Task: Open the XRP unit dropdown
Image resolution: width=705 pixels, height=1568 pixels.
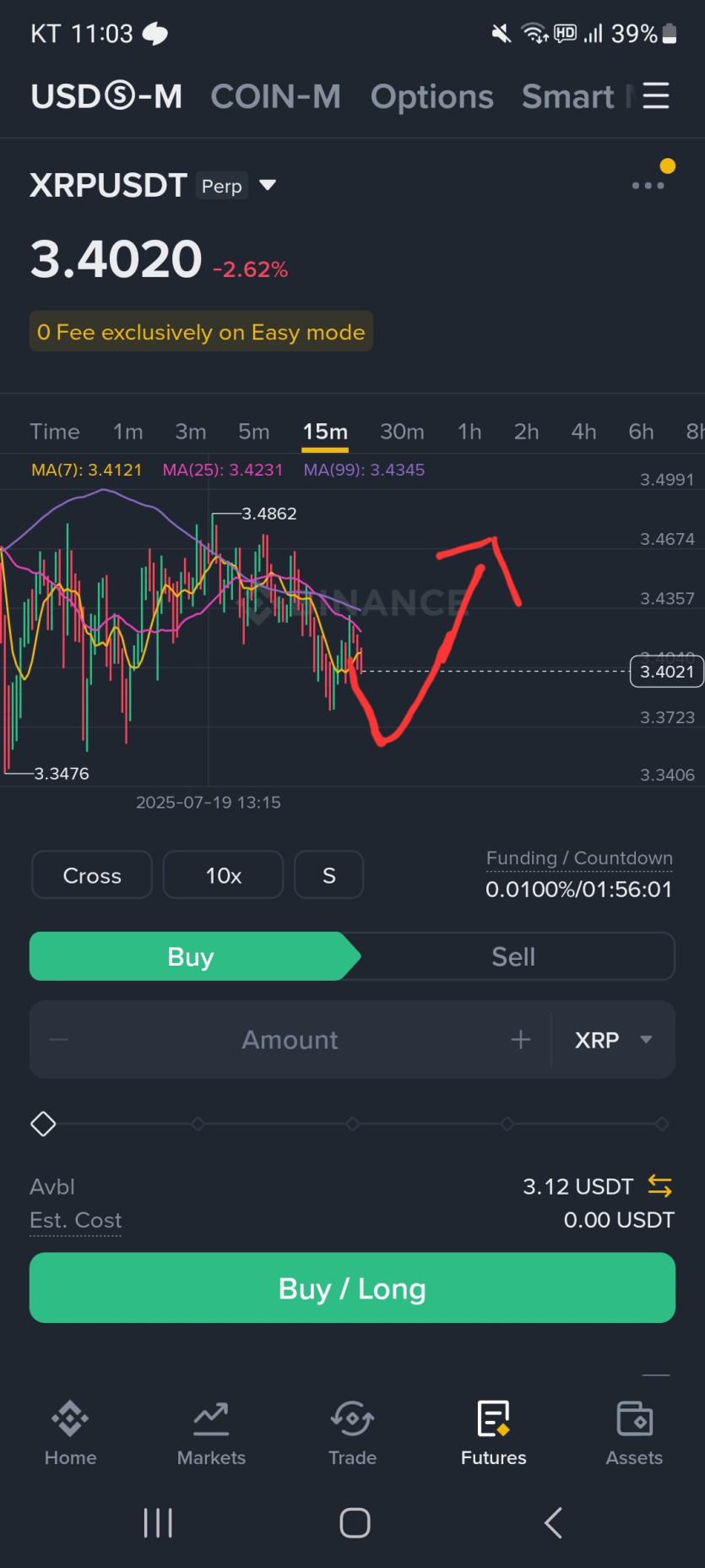Action: pos(614,1039)
